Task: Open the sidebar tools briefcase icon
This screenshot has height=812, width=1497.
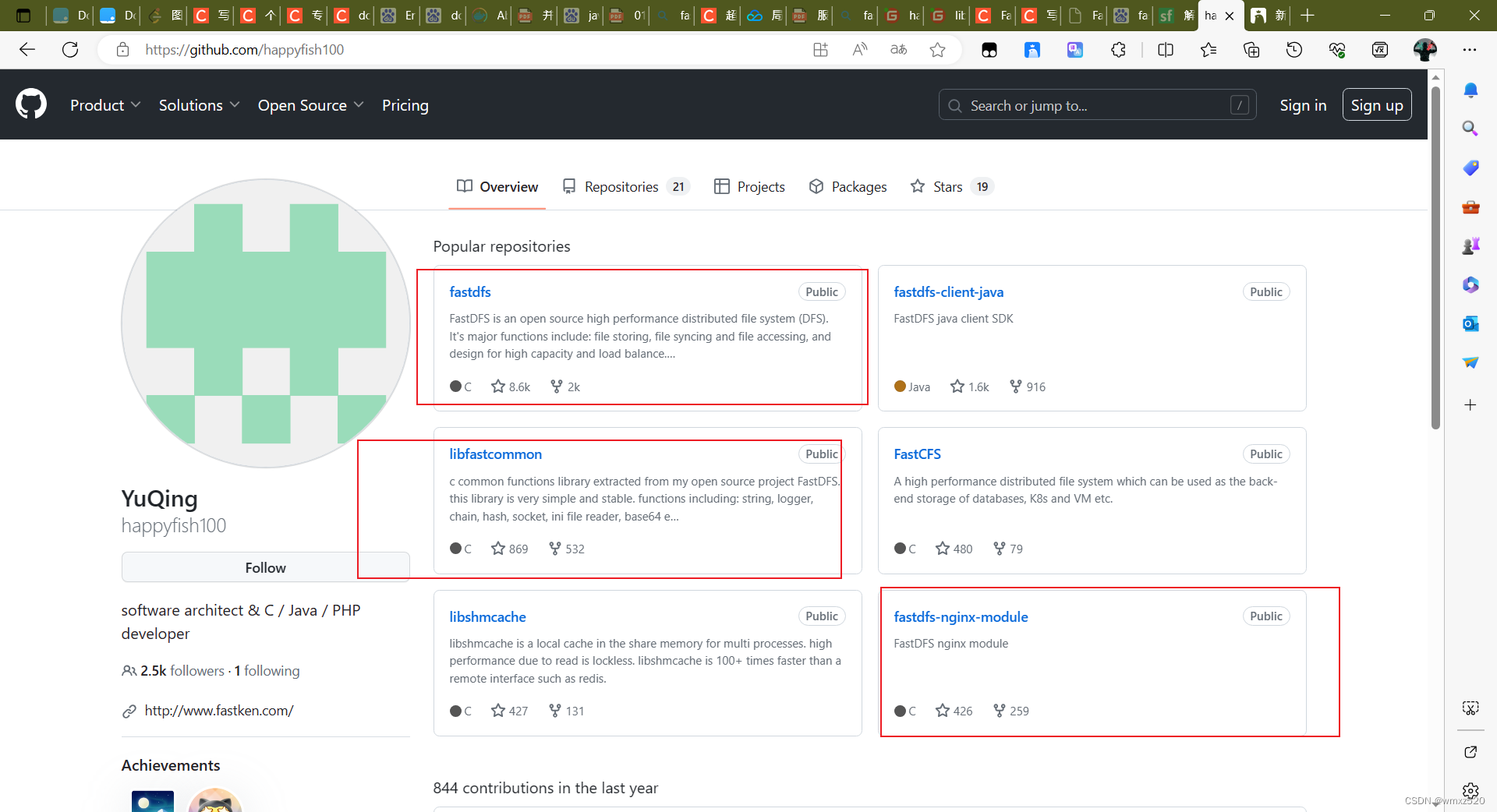Action: click(x=1470, y=207)
